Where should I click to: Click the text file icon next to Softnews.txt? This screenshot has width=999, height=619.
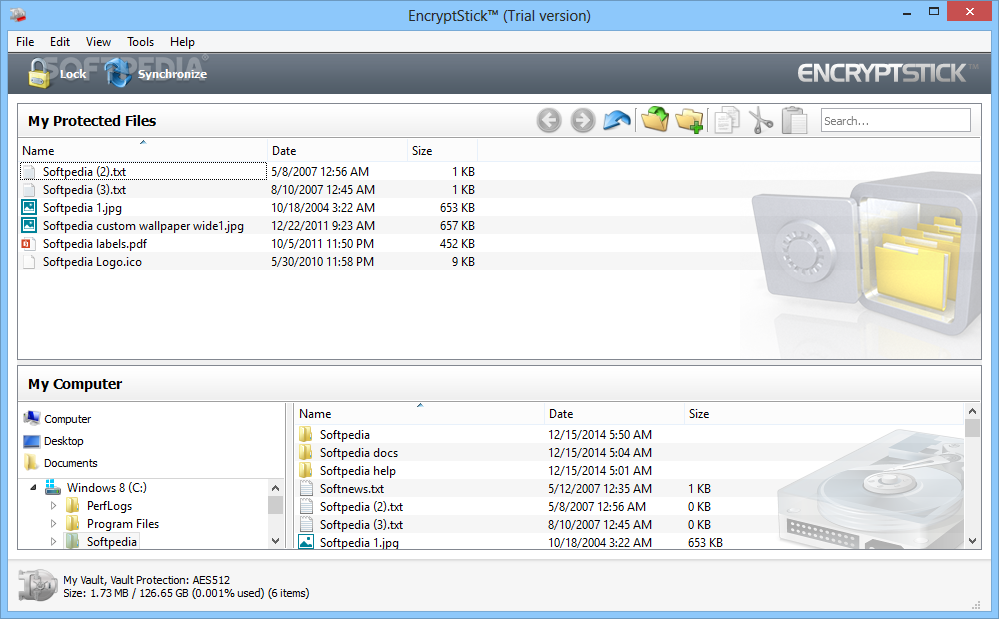(x=306, y=488)
